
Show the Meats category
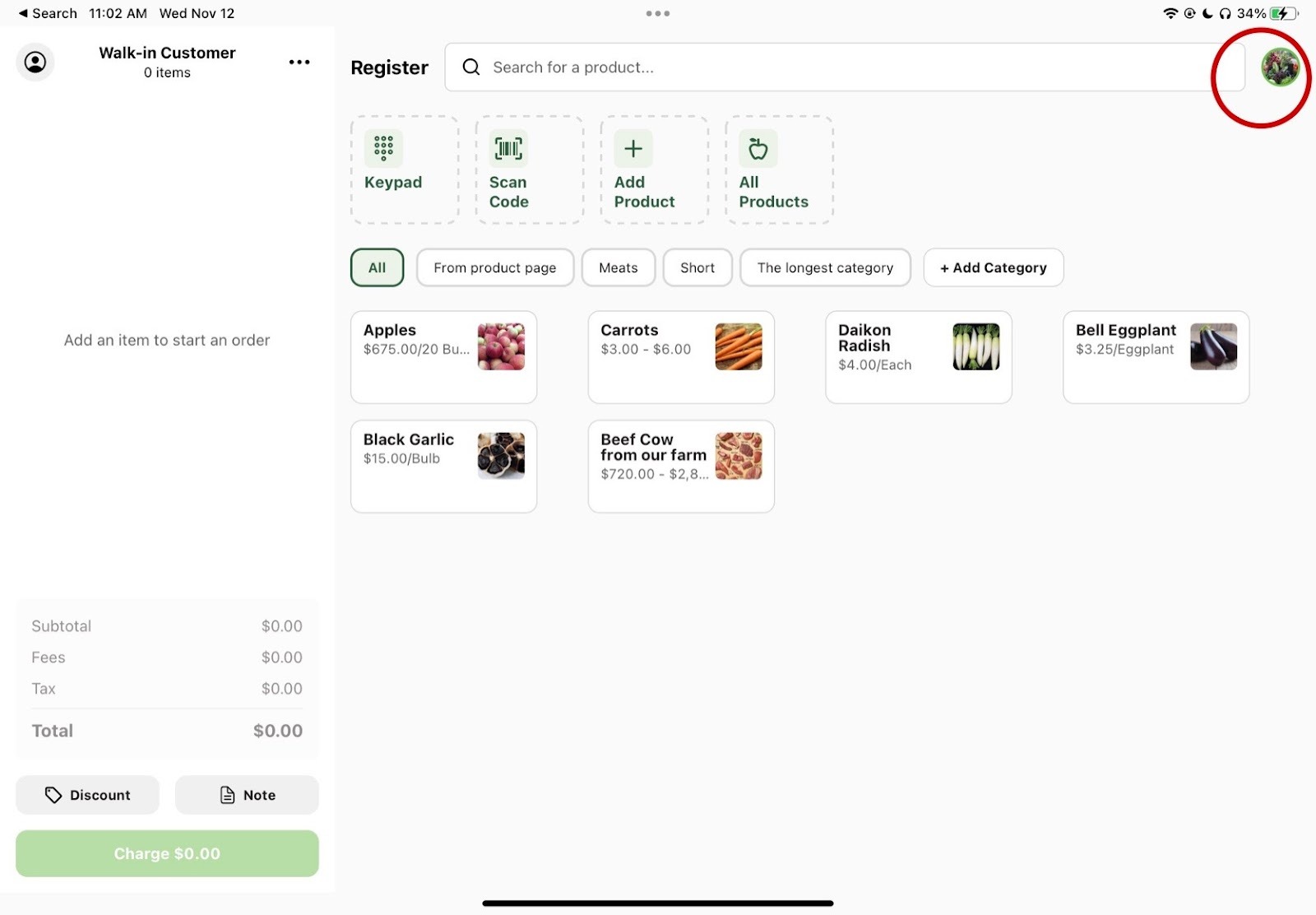[618, 267]
